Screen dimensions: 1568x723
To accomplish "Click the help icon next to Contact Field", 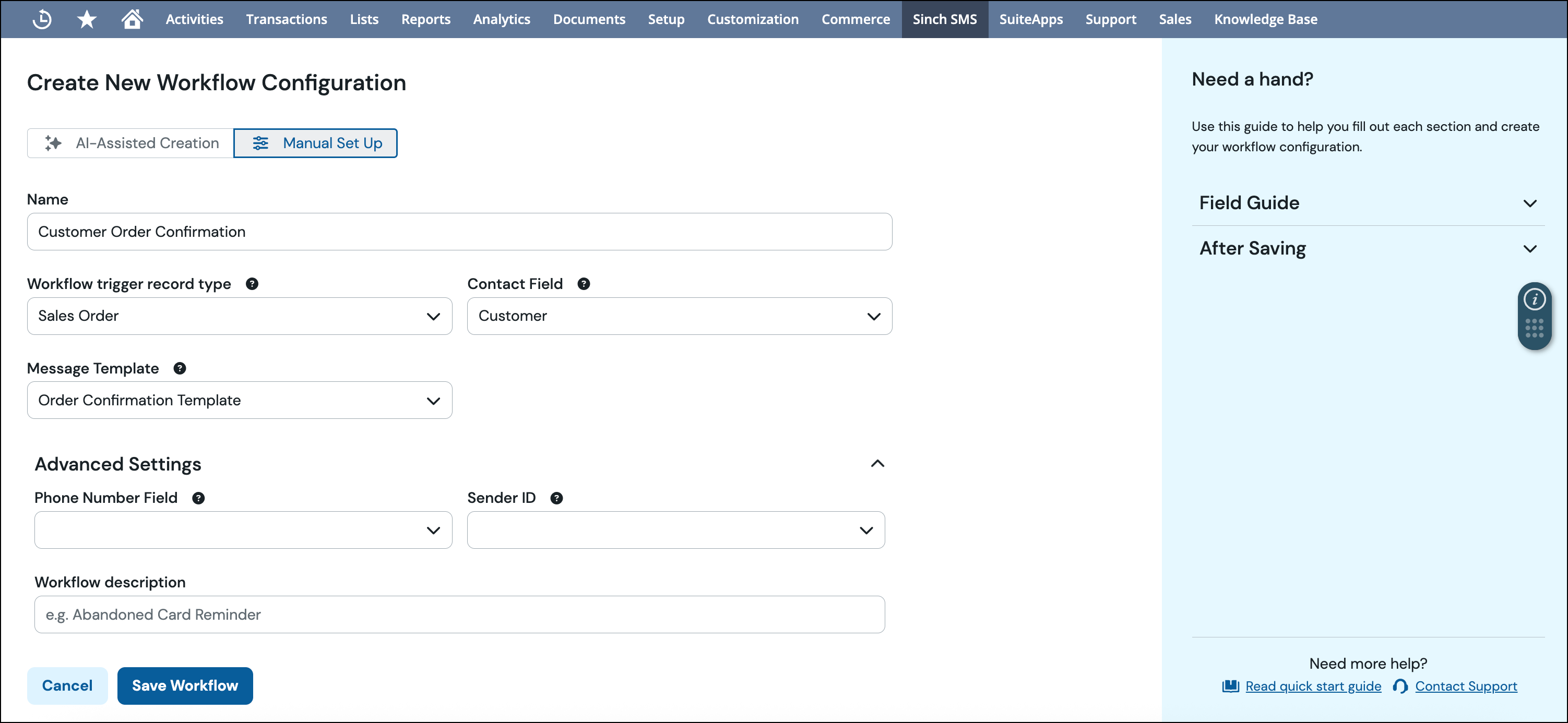I will pos(584,283).
